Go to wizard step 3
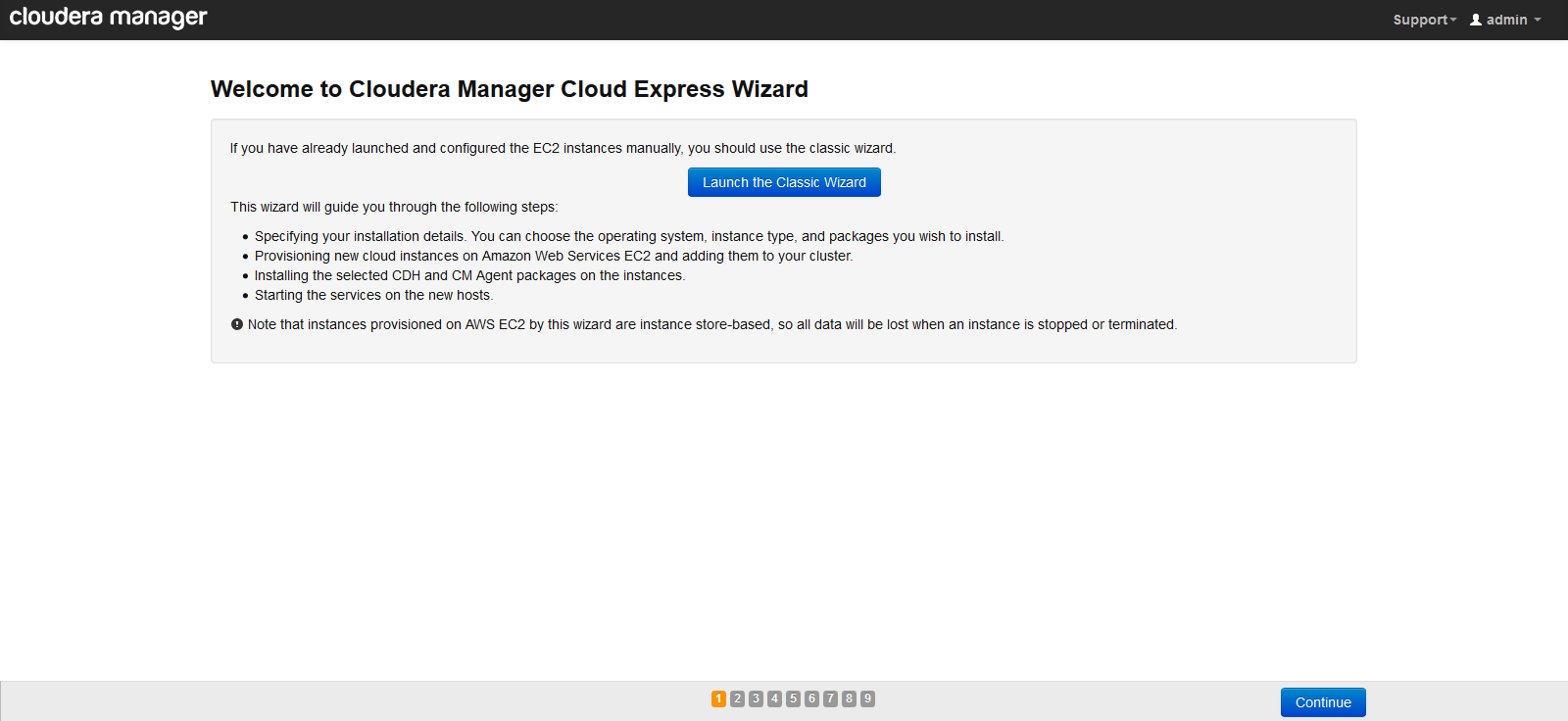The height and width of the screenshot is (721, 1568). 756,698
